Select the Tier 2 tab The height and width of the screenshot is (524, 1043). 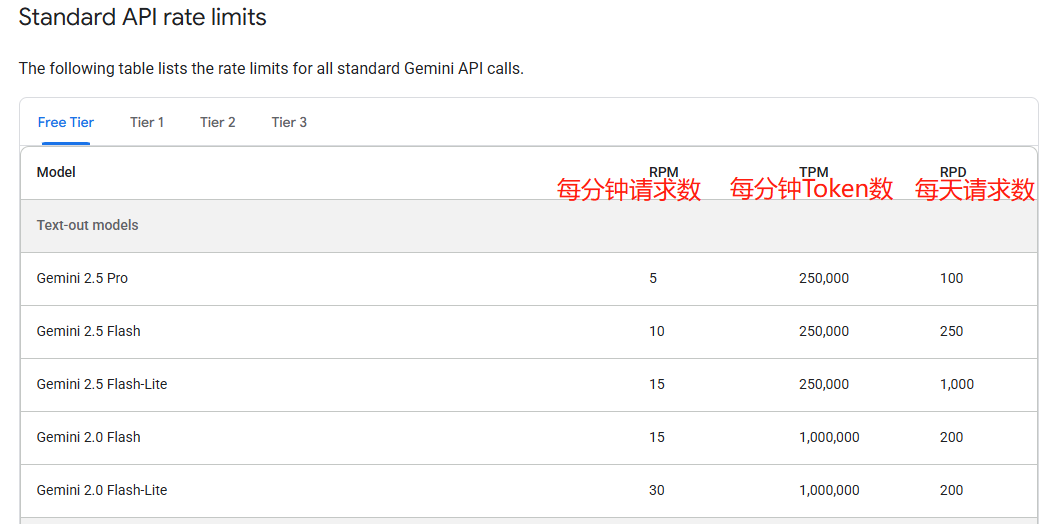click(x=218, y=122)
